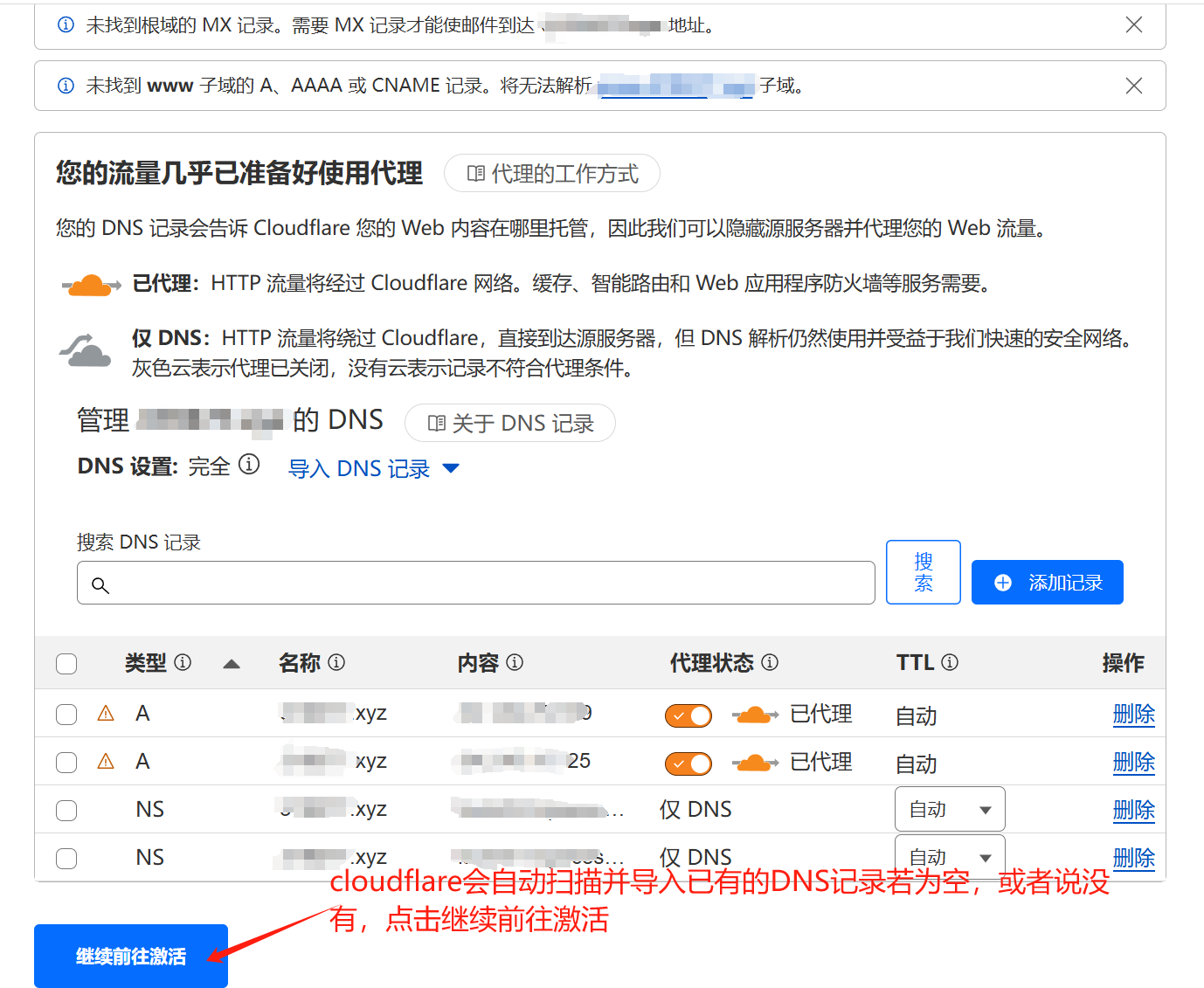Select the checkbox of the second A record

(66, 763)
